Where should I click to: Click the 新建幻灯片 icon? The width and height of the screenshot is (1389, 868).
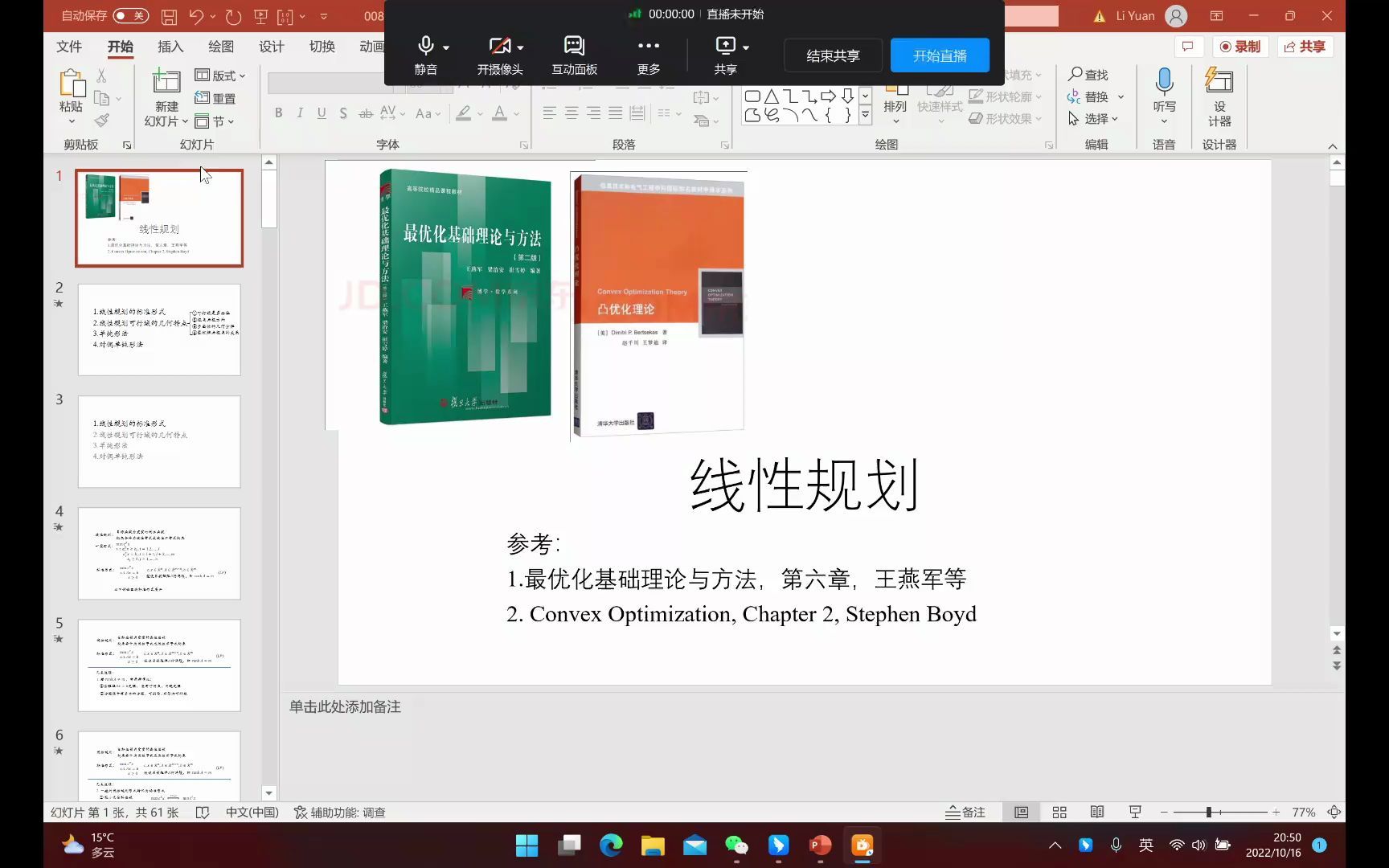166,81
